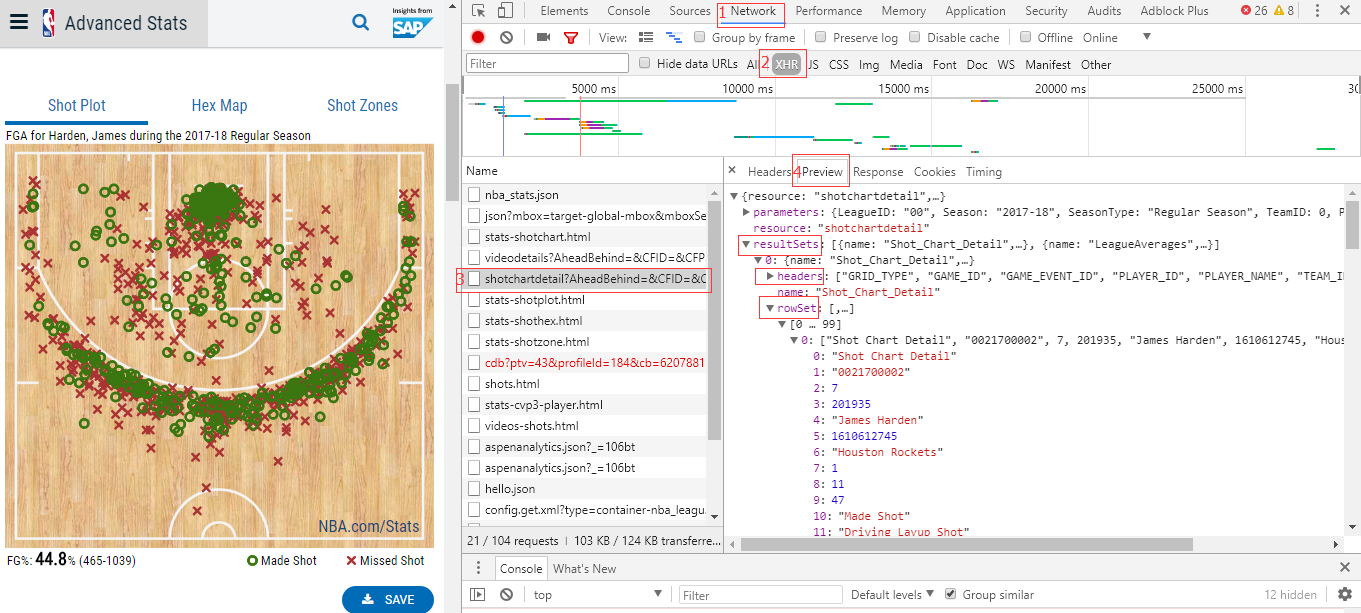Open the What's New drawer tab
The width and height of the screenshot is (1361, 613).
[584, 568]
